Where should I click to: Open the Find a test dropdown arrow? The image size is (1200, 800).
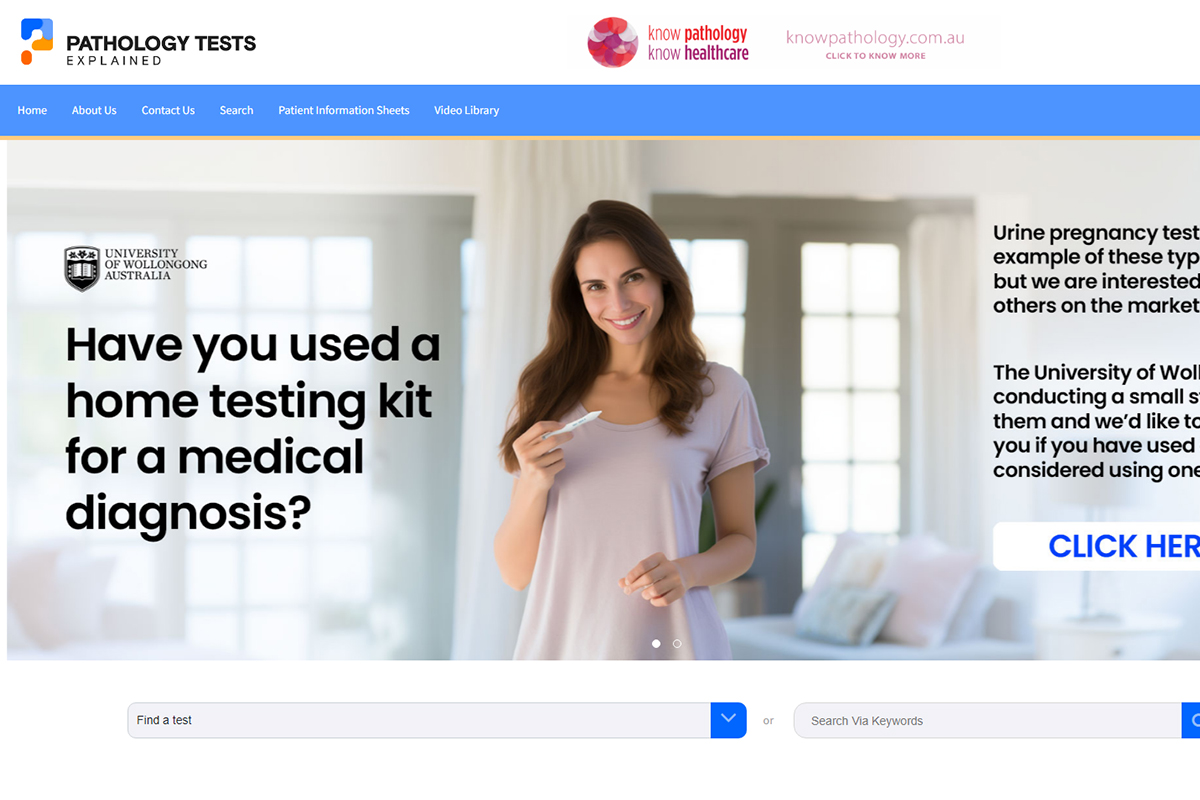728,720
